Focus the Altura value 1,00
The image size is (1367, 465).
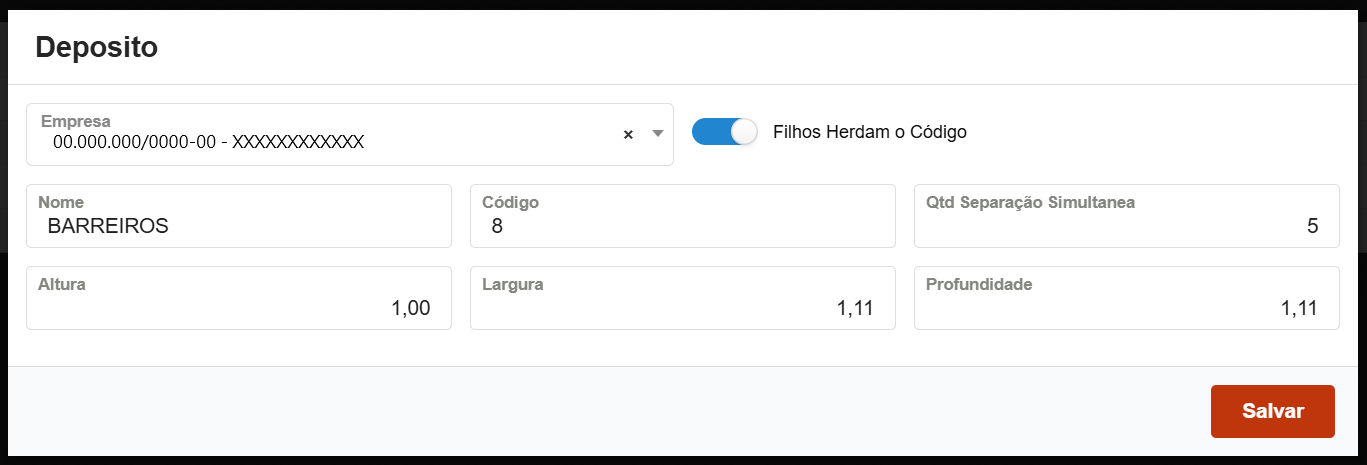(411, 308)
